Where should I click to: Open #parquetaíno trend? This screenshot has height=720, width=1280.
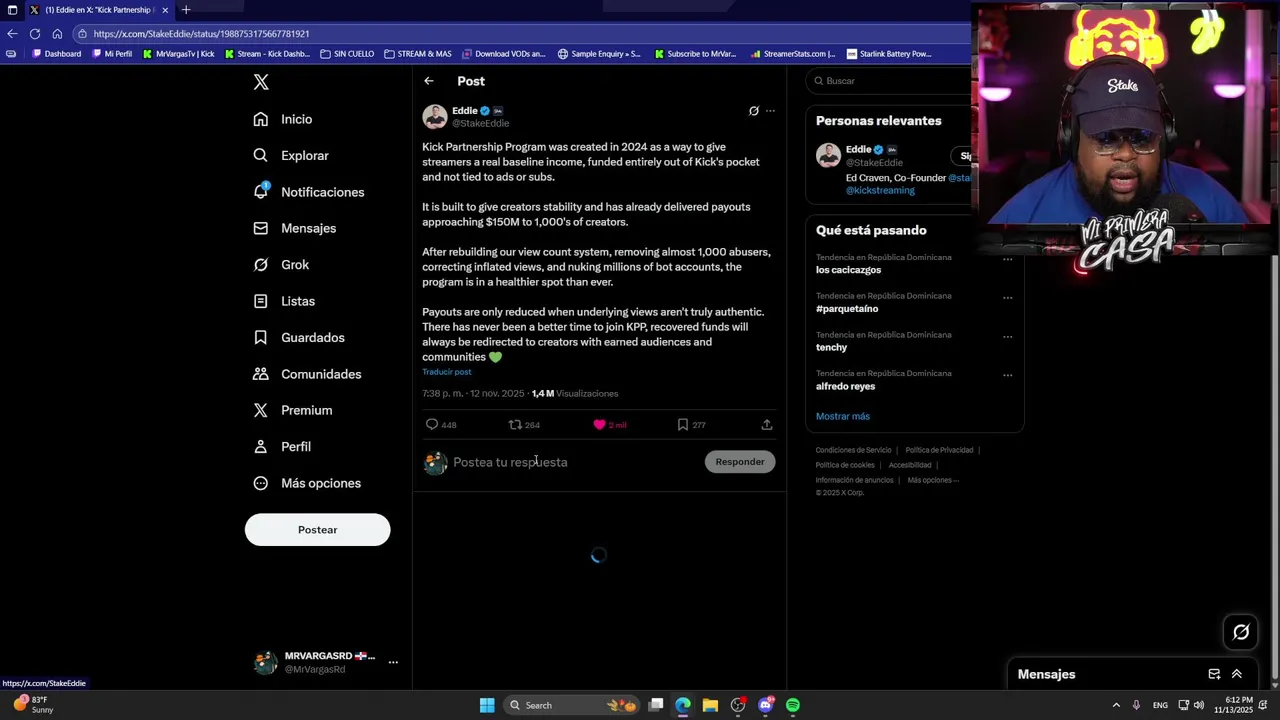847,309
